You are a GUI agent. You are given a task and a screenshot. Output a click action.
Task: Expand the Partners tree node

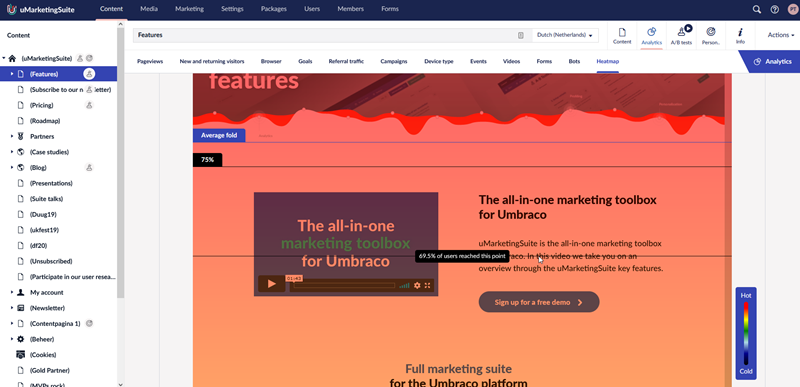[12, 136]
